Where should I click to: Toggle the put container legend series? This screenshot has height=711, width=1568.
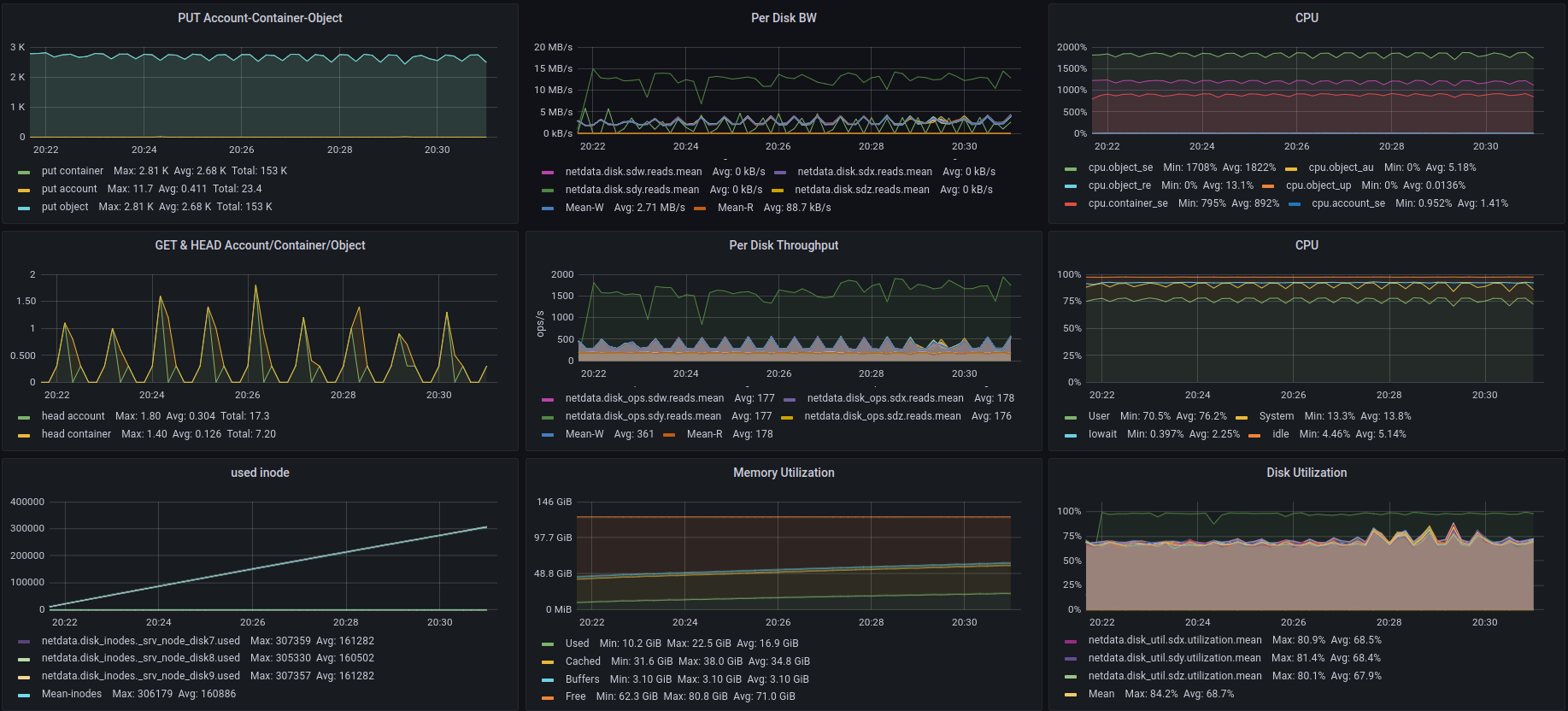coord(72,171)
